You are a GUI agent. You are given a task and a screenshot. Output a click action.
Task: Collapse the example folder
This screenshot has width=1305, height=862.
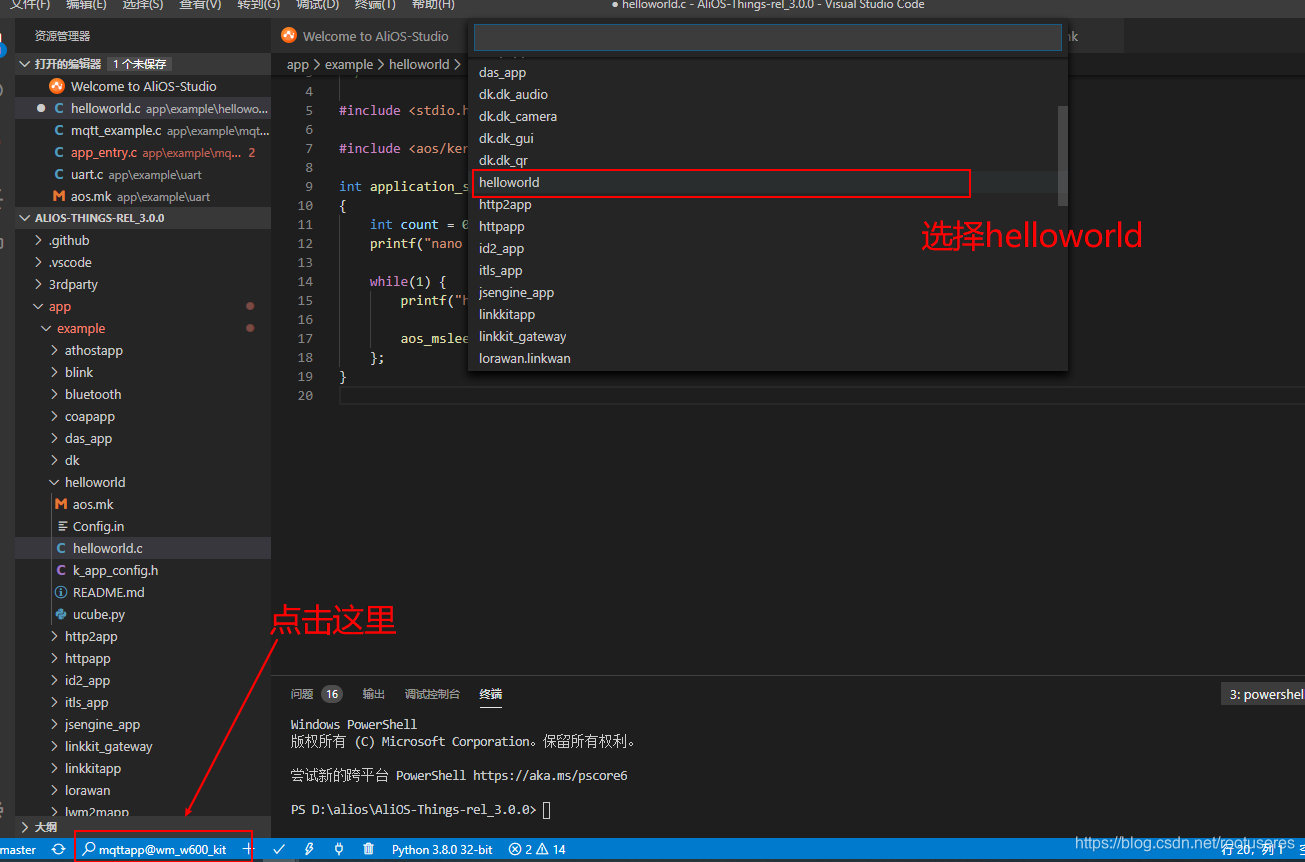click(143, 328)
